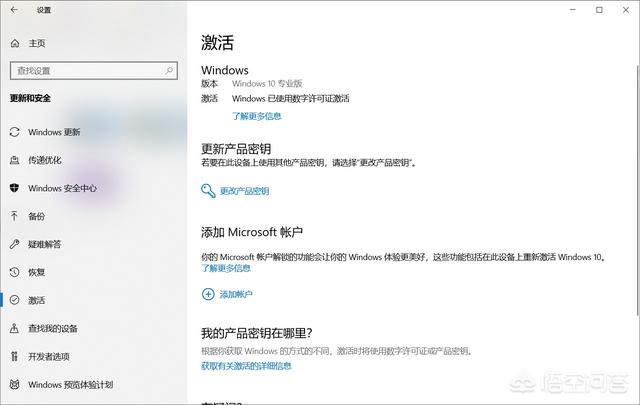Click the search magnifier icon

click(169, 70)
